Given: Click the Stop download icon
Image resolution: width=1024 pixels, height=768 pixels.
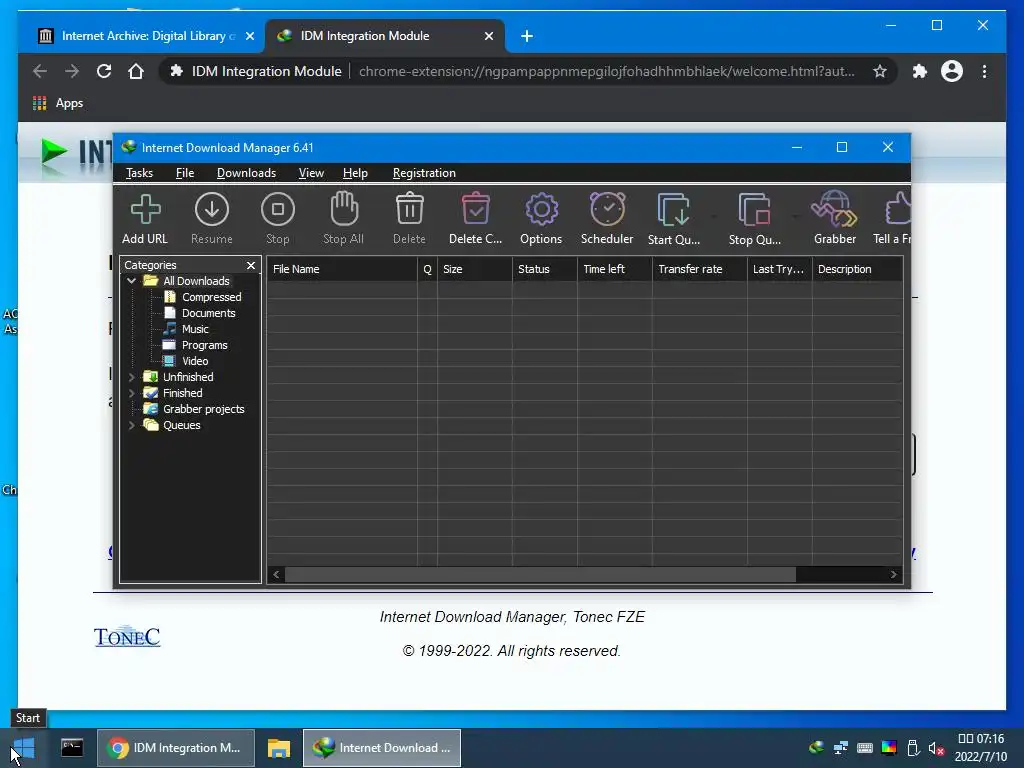Looking at the screenshot, I should point(278,218).
